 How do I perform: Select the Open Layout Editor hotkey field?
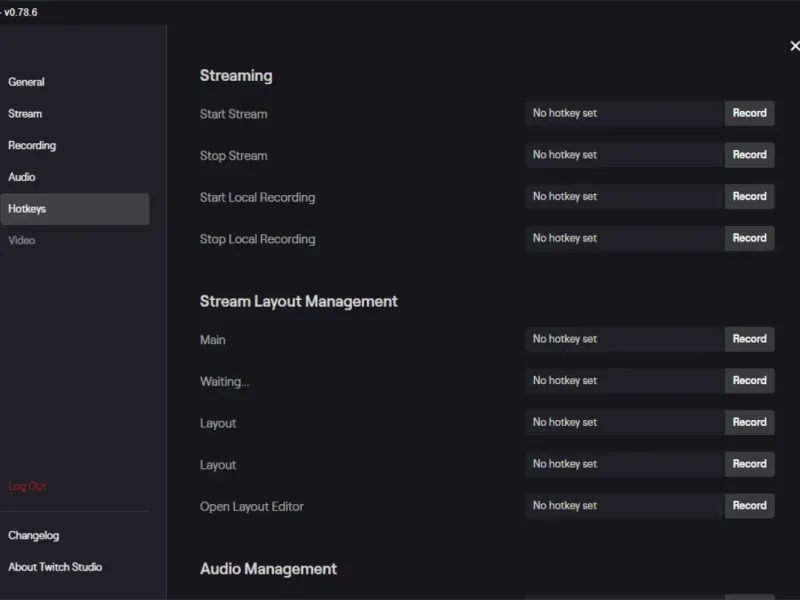click(624, 506)
